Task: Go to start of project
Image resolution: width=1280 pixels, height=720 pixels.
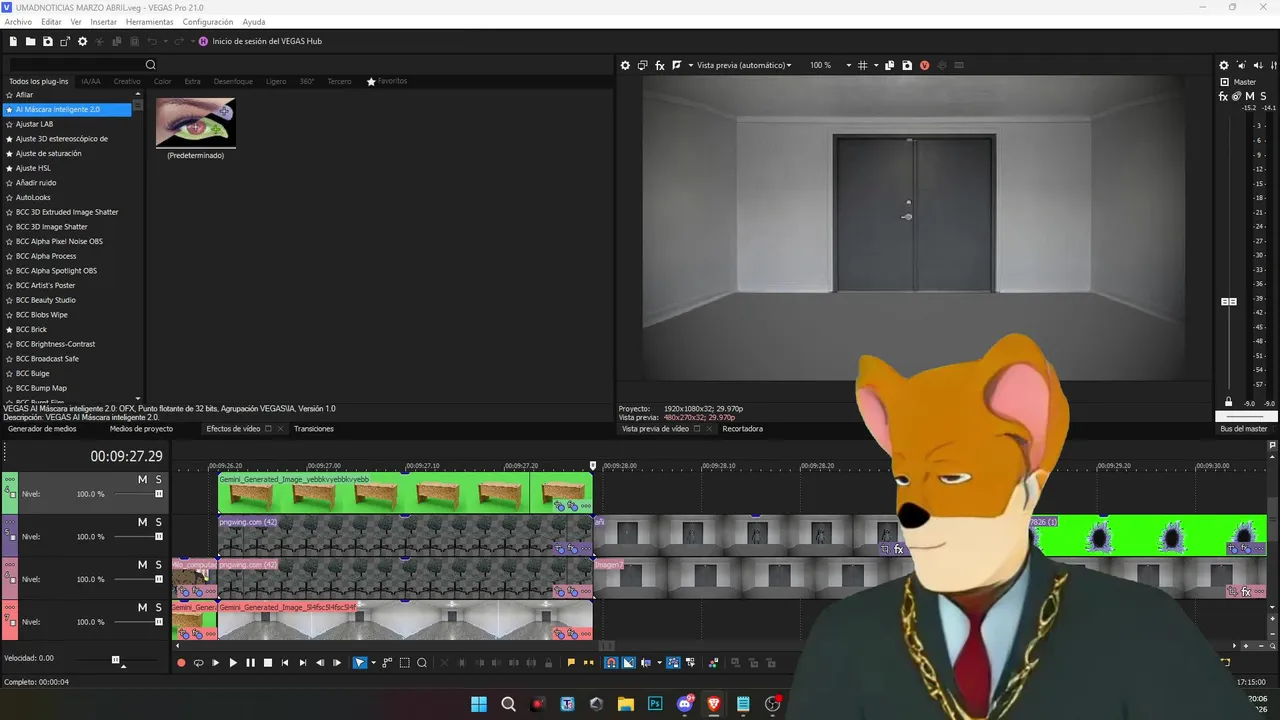Action: [x=285, y=662]
